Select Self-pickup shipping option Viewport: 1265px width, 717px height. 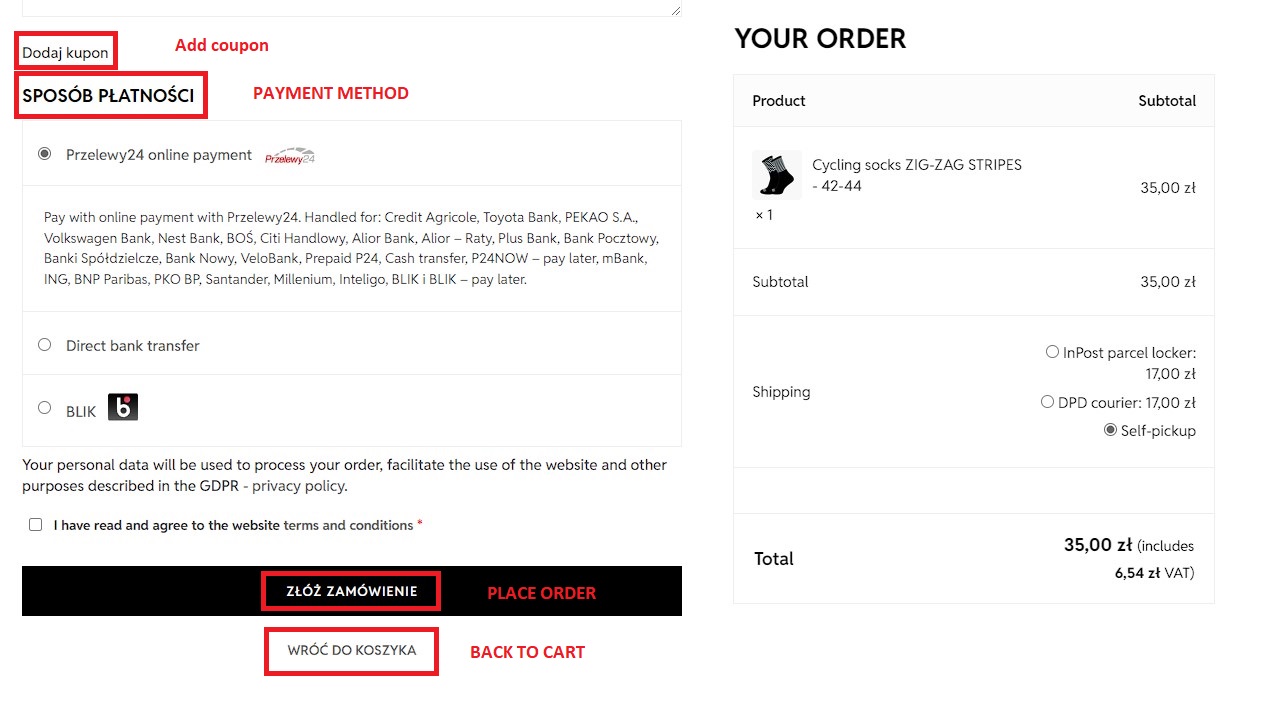point(1110,430)
